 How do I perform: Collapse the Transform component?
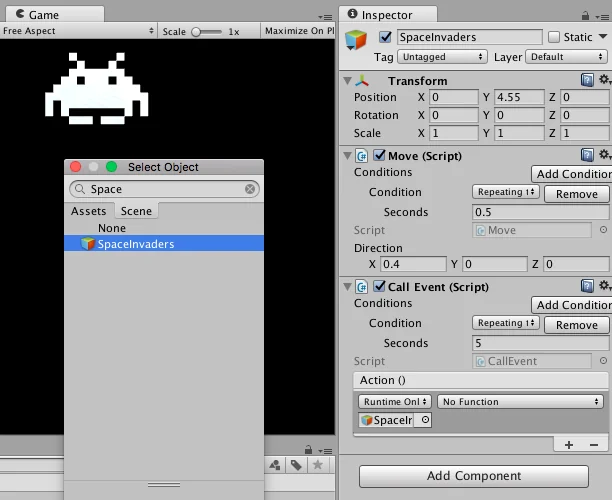(347, 81)
